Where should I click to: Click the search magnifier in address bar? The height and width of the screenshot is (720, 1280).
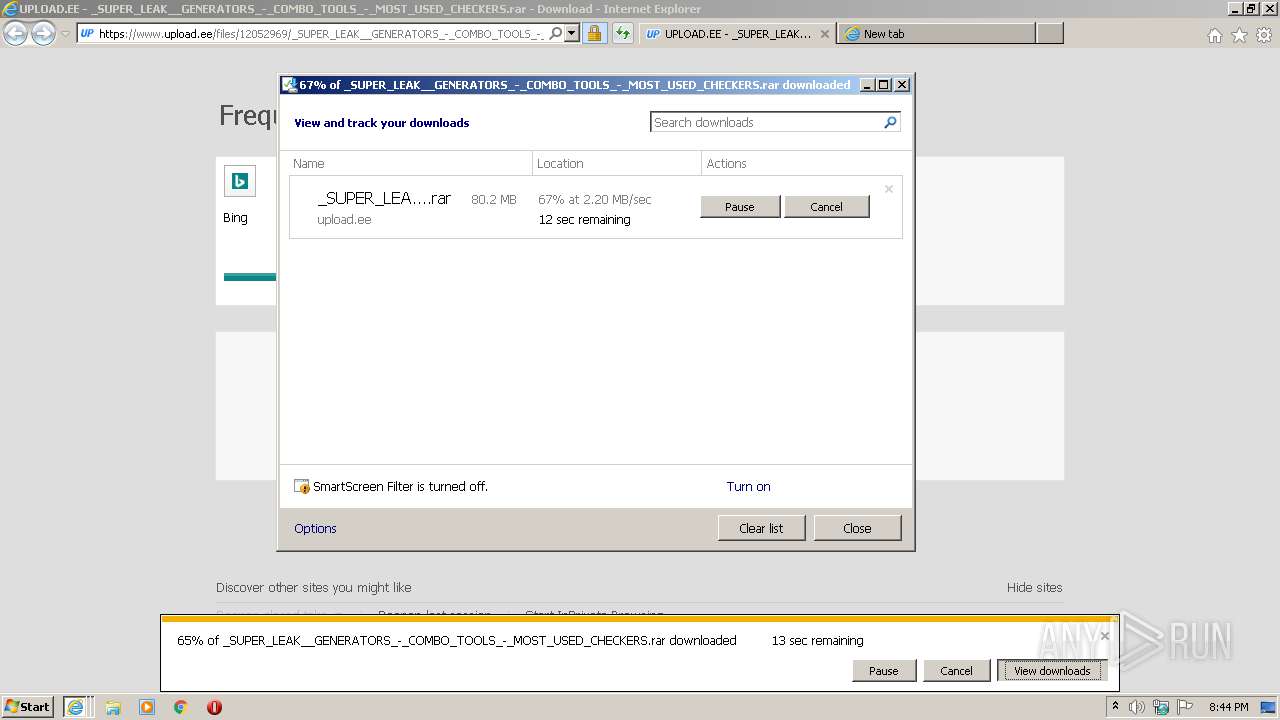[x=556, y=33]
